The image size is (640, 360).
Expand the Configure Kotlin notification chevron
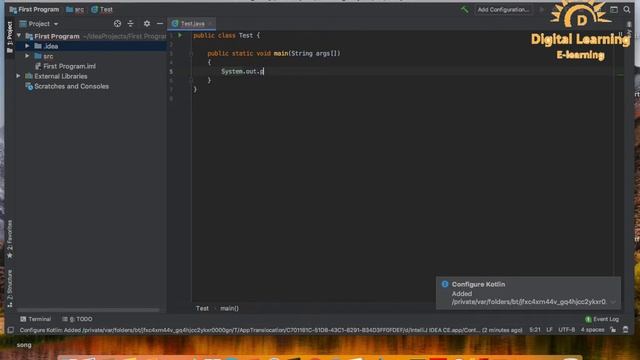[613, 302]
